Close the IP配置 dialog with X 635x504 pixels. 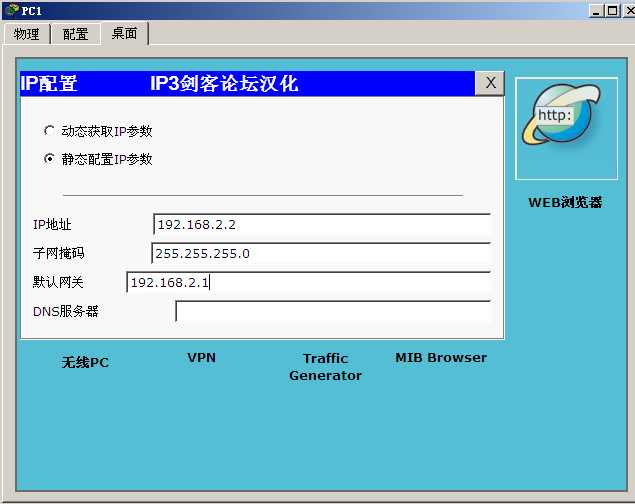tap(490, 83)
